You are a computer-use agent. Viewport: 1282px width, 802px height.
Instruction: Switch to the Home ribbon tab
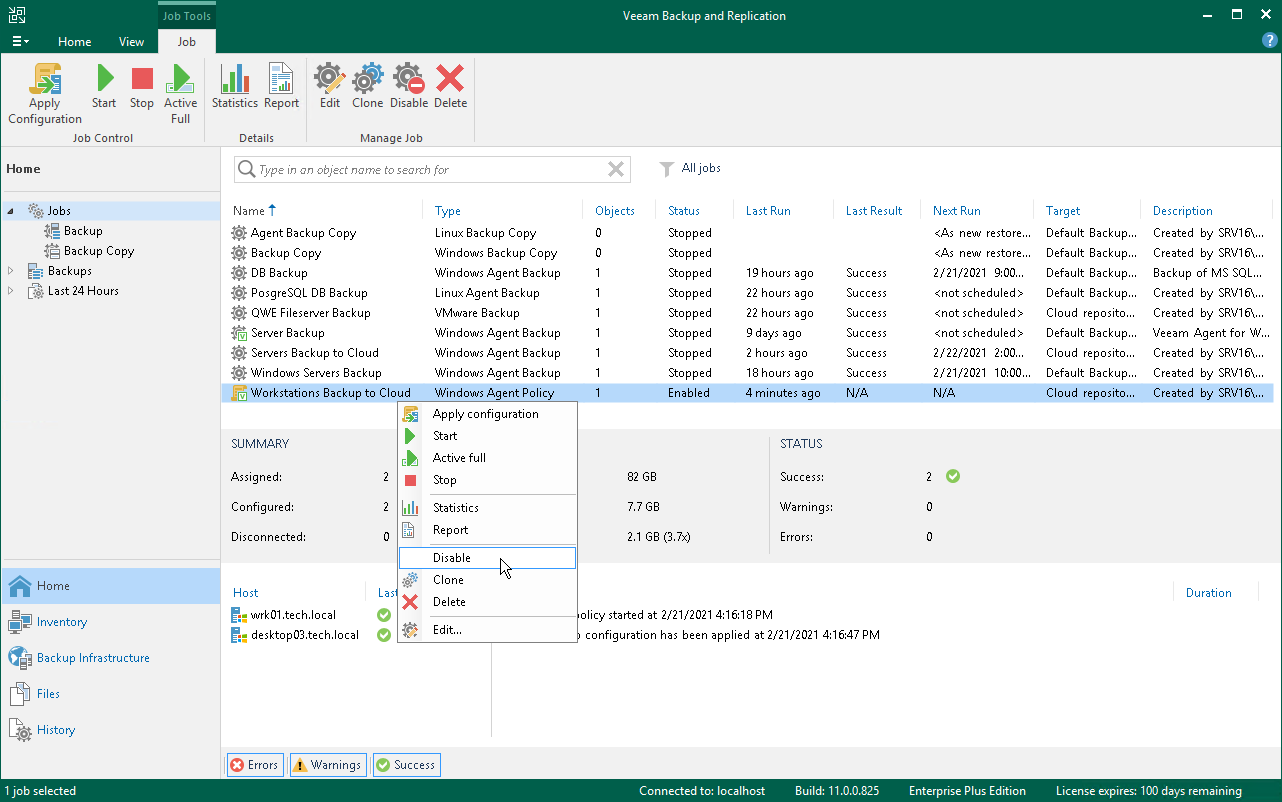coord(75,42)
